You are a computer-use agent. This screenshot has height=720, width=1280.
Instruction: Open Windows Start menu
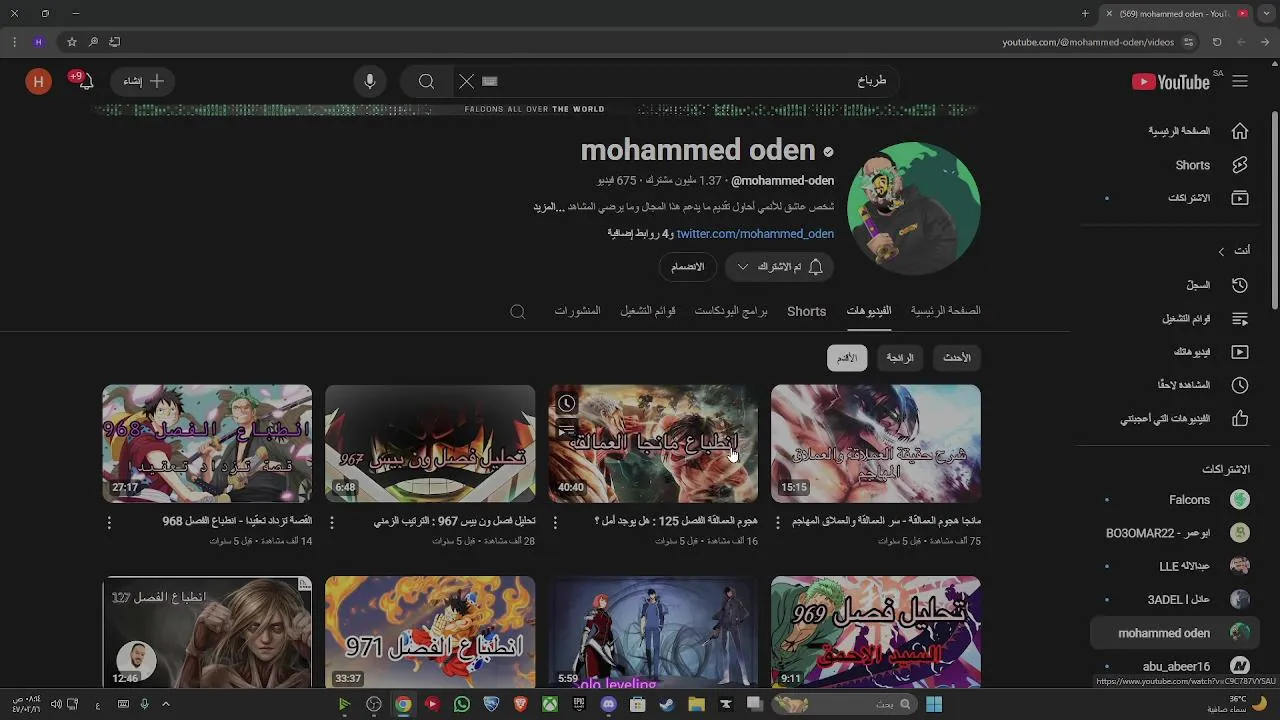tap(934, 704)
